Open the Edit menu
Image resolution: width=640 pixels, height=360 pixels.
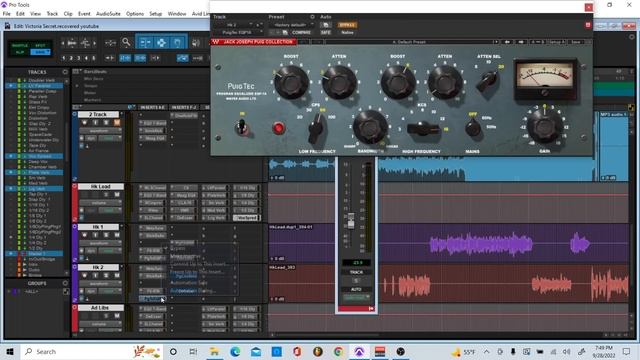click(20, 13)
